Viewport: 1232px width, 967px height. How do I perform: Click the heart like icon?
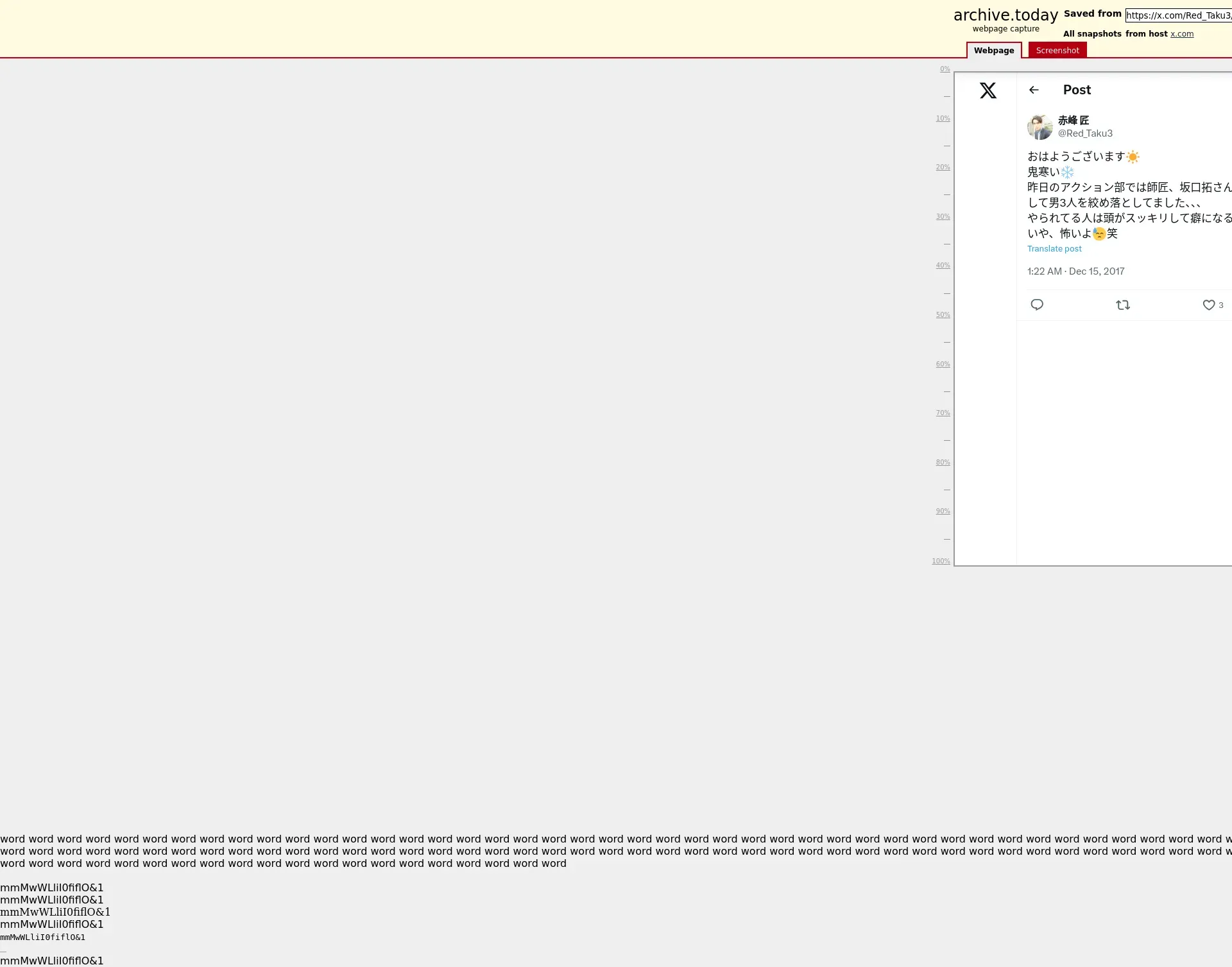click(x=1208, y=305)
